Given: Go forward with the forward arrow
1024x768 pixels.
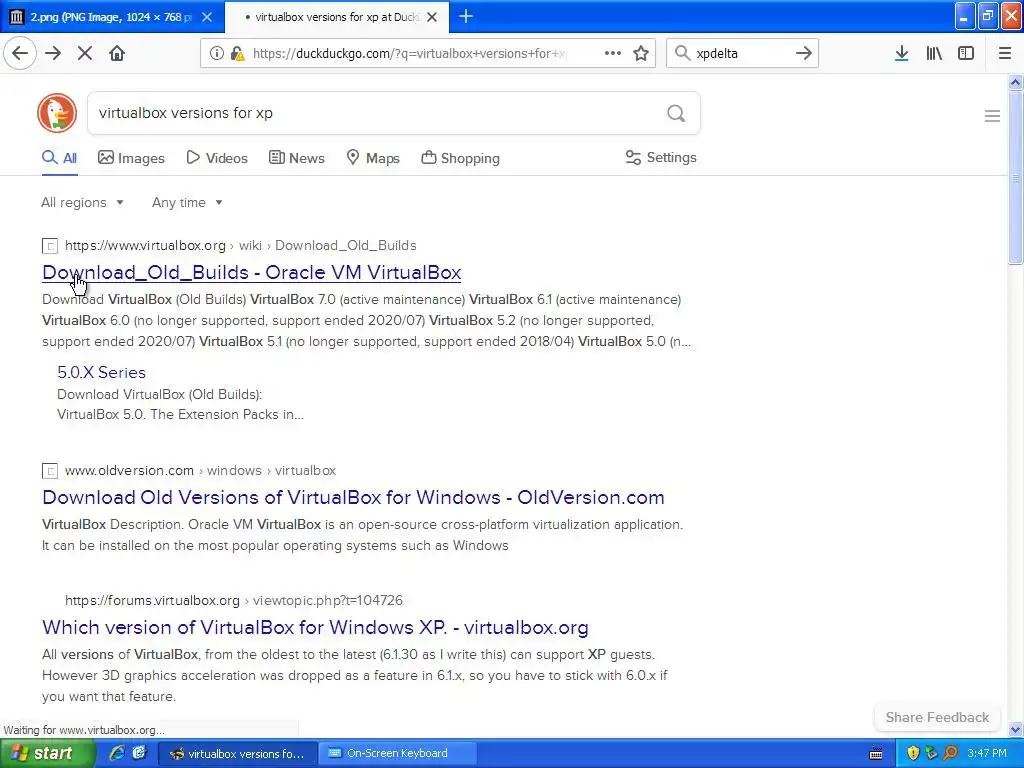Looking at the screenshot, I should 53,53.
